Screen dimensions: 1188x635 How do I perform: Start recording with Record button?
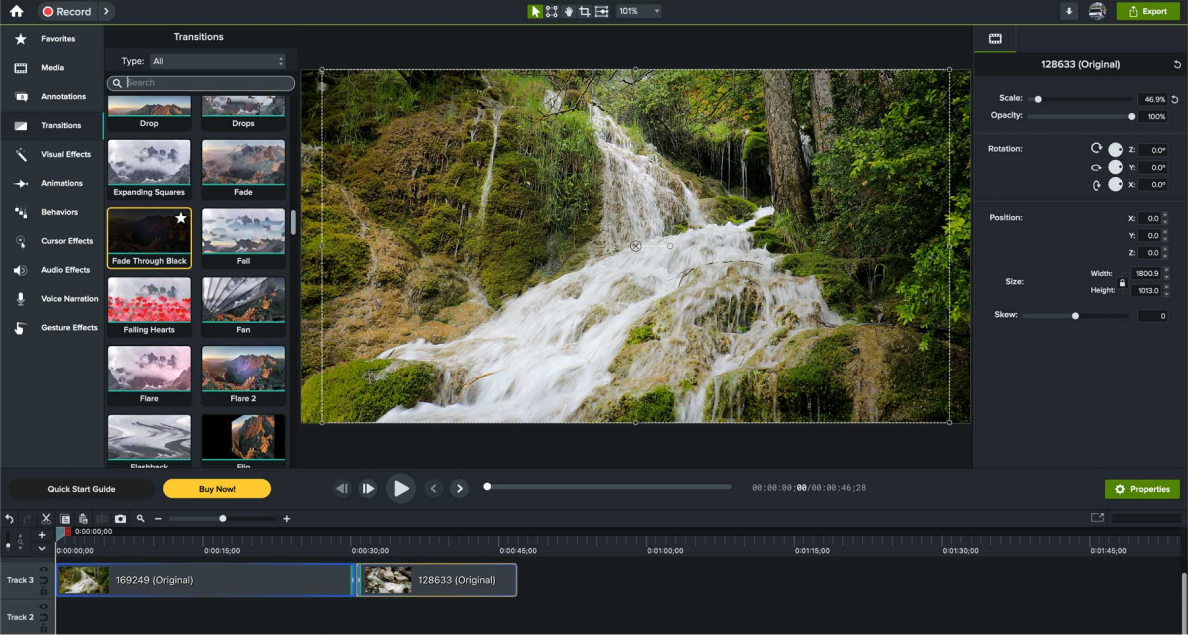67,11
